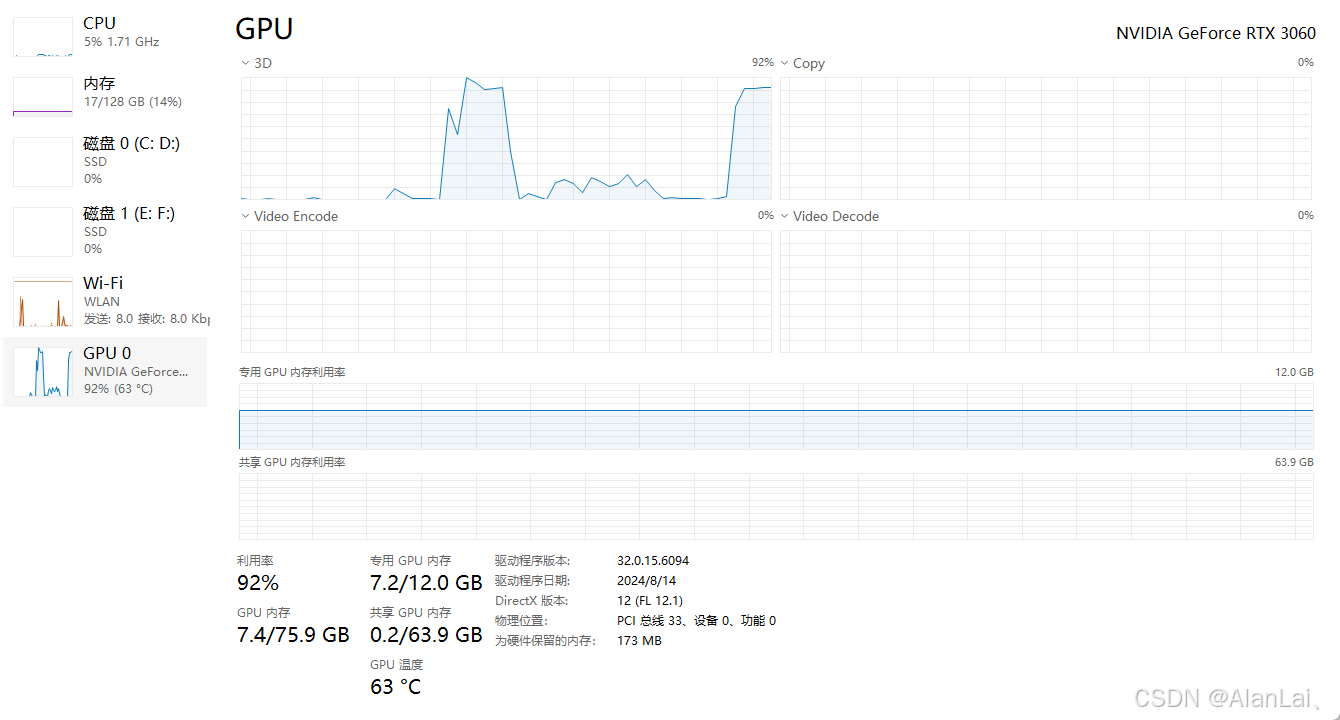Click the 为硬件保留的内存 label

point(545,641)
